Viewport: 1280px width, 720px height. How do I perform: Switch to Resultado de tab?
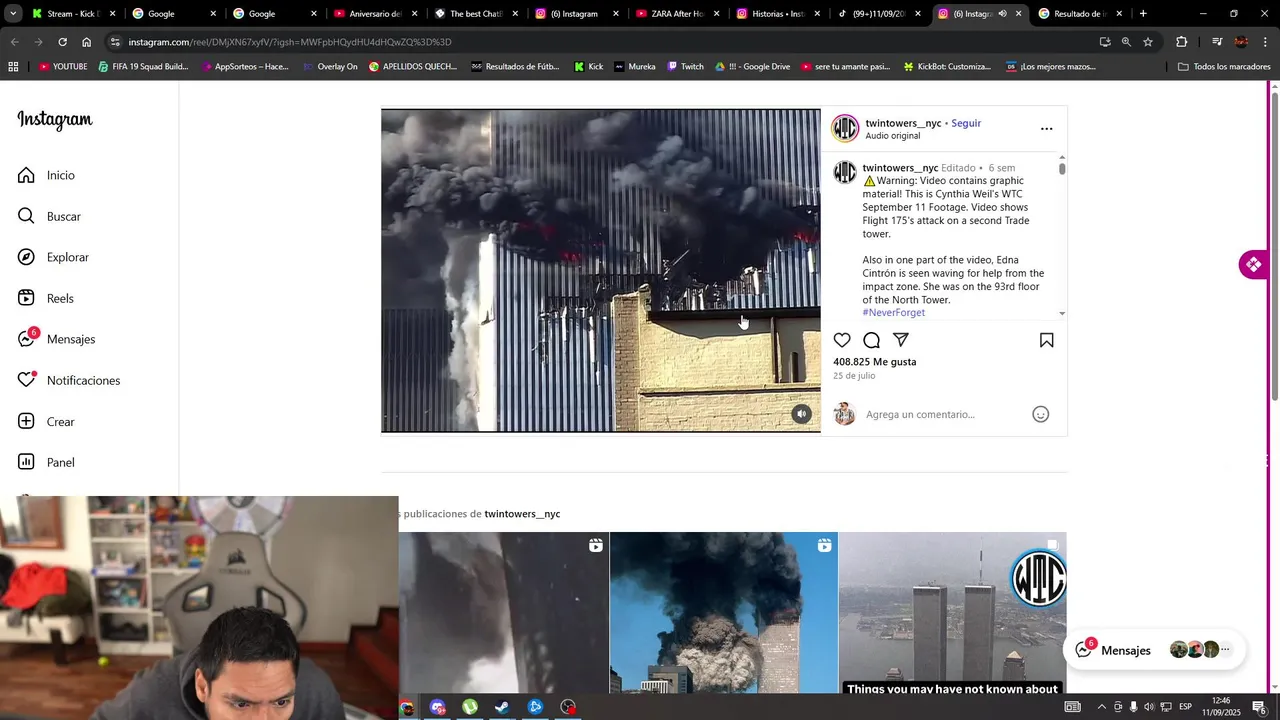[x=1079, y=14]
